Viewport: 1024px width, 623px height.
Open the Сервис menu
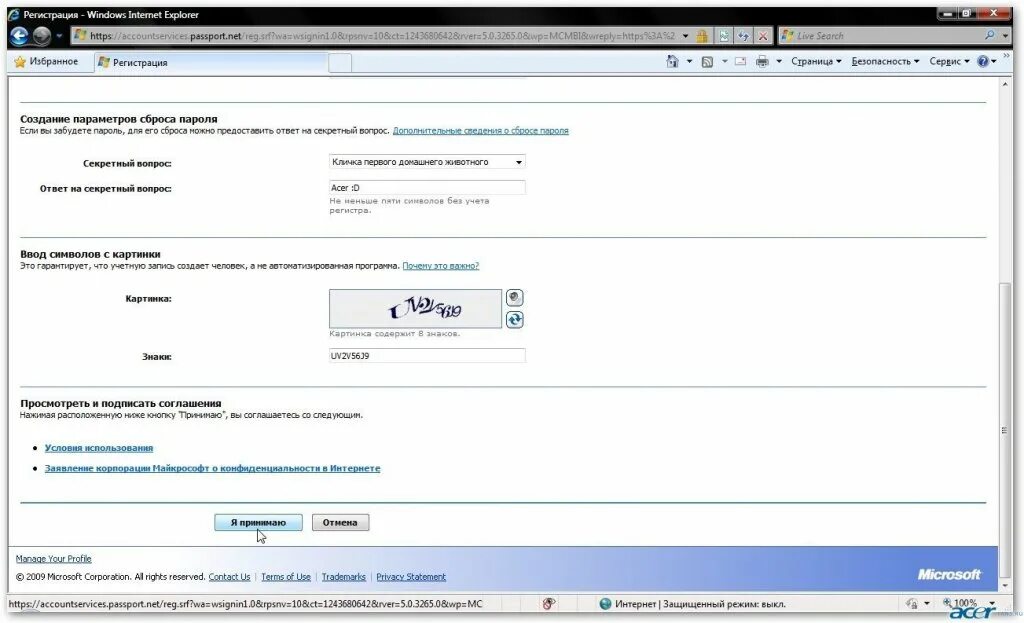click(x=949, y=61)
